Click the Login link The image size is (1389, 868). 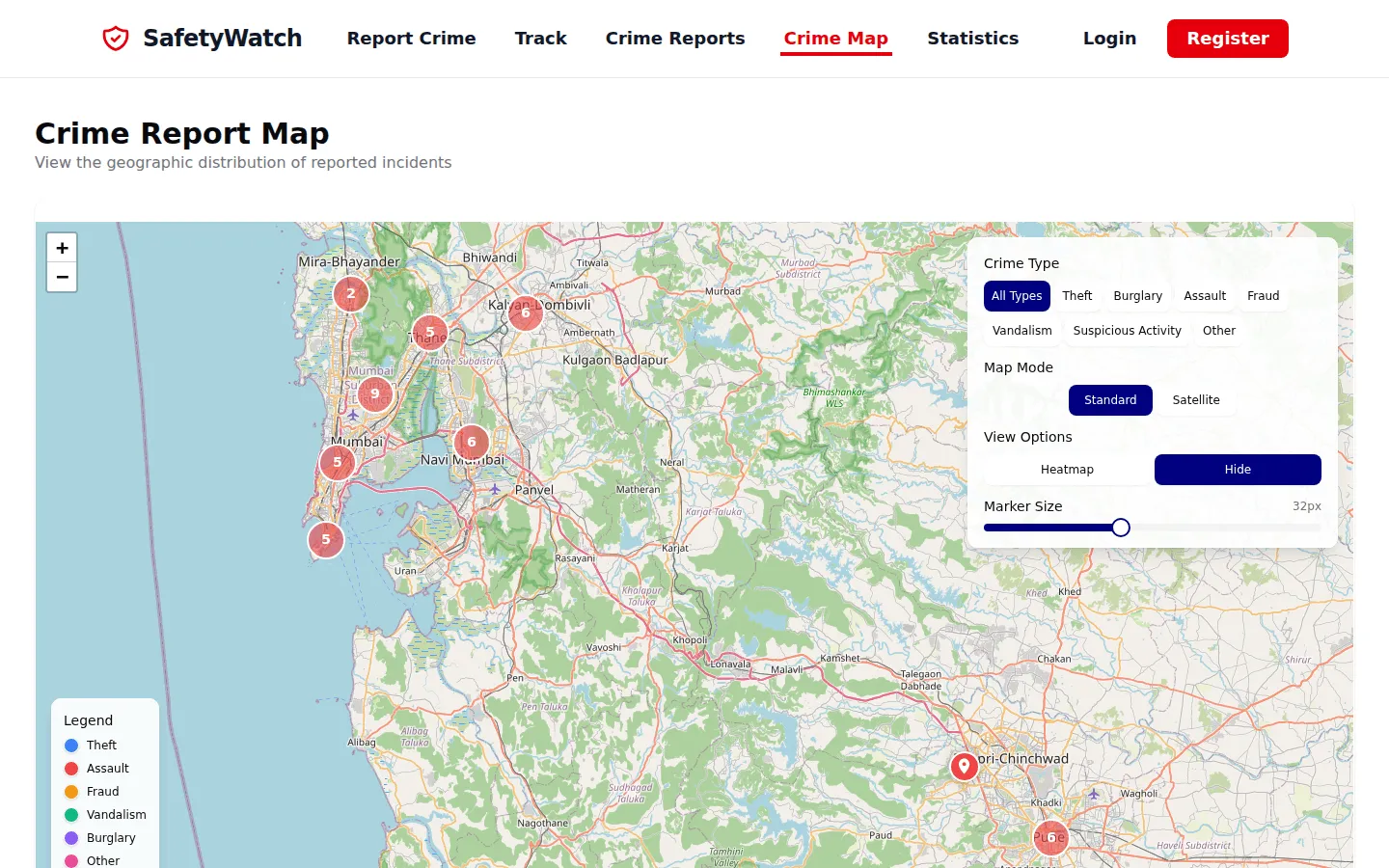[1109, 39]
